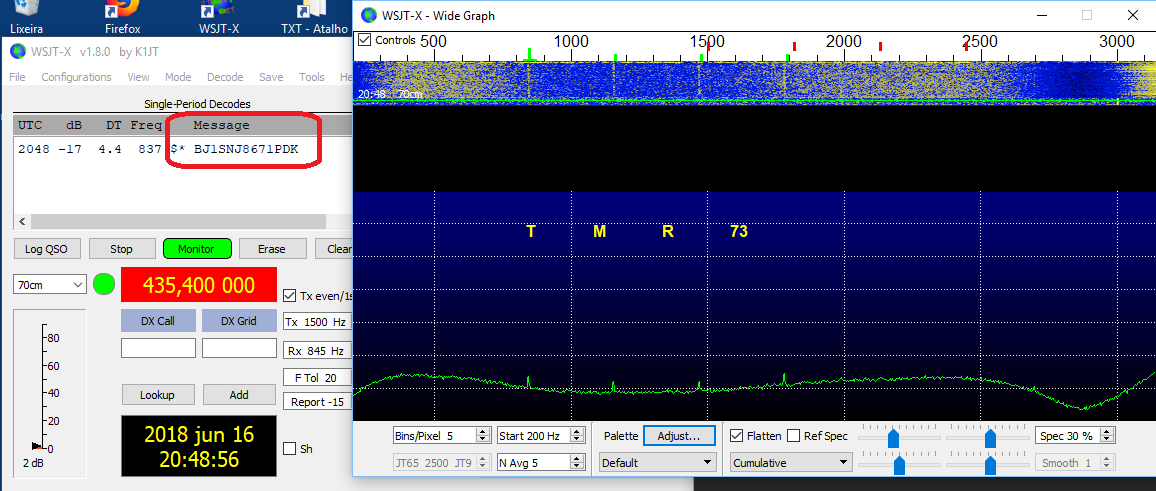Click the WSJT-X globe icon in main title bar

coord(17,52)
